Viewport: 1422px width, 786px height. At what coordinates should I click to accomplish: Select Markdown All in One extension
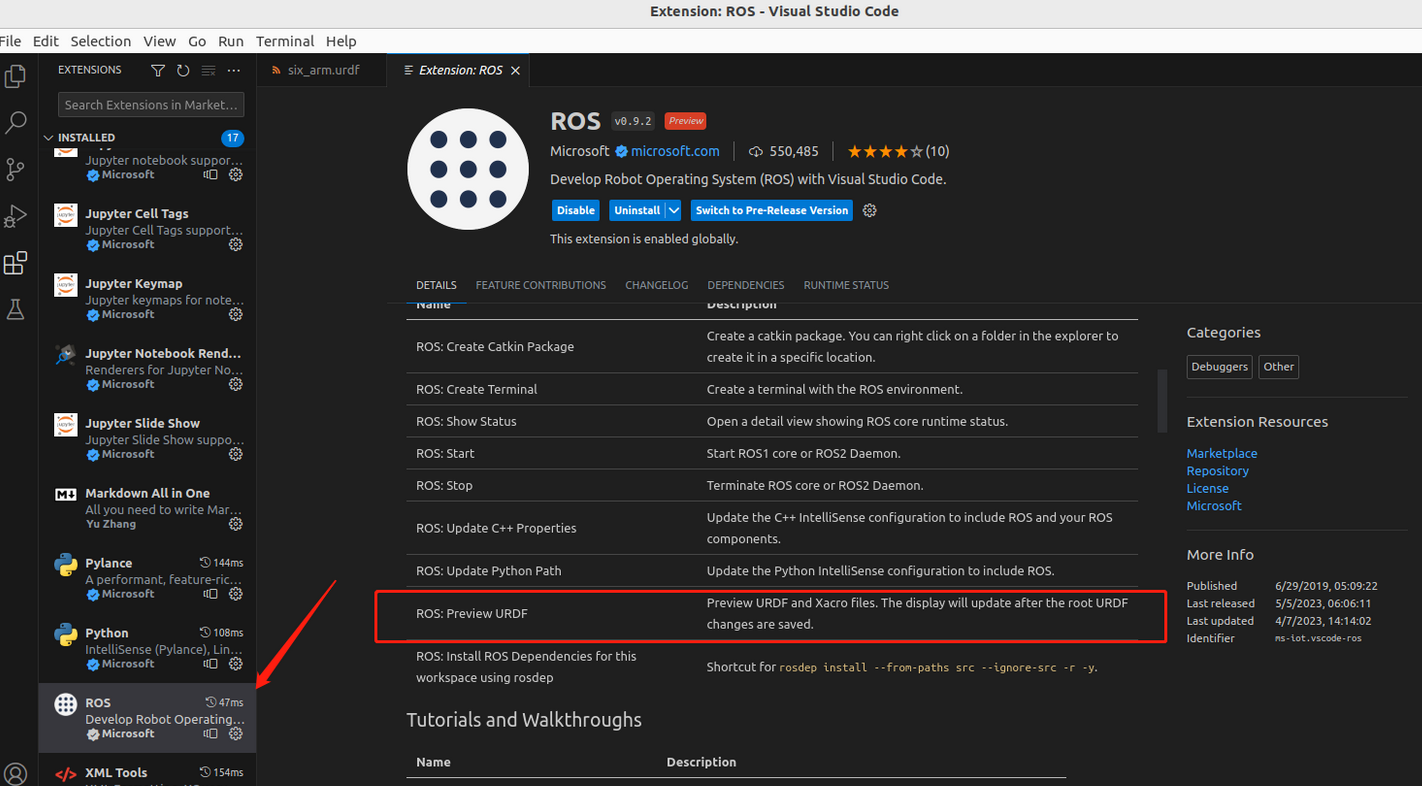point(147,508)
